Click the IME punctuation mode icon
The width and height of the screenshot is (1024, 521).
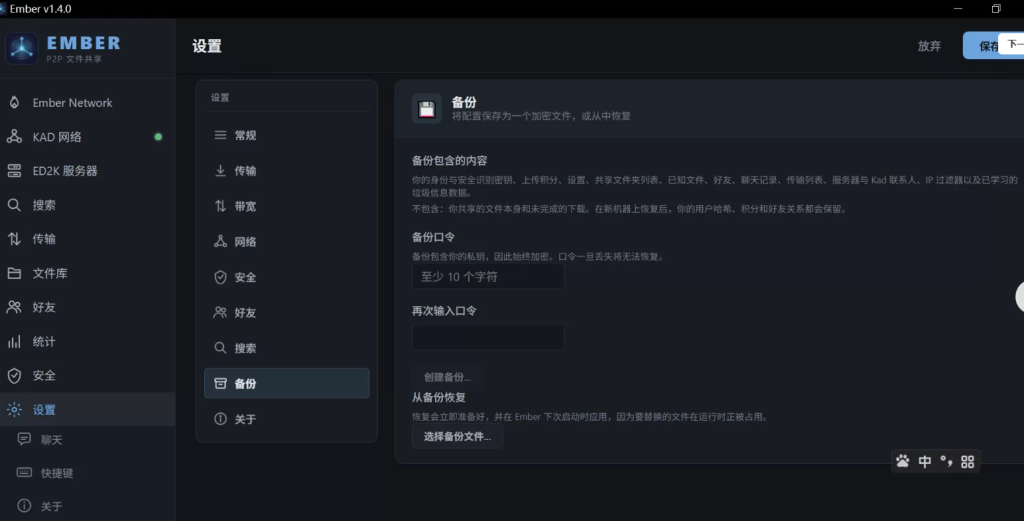tap(946, 462)
